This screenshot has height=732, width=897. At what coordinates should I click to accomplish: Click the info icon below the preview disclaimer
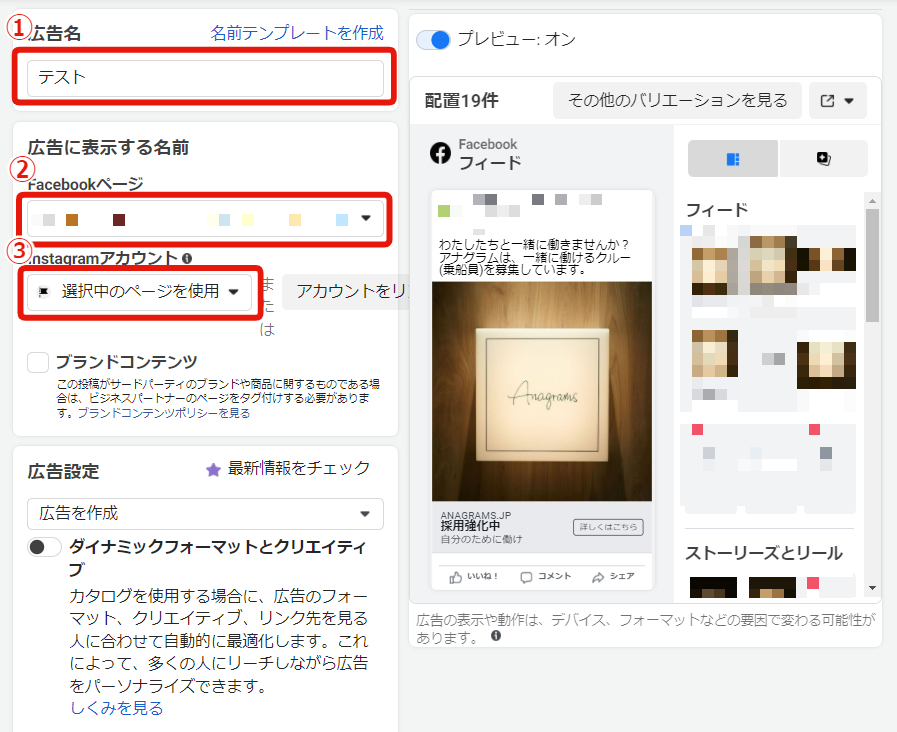(x=496, y=635)
